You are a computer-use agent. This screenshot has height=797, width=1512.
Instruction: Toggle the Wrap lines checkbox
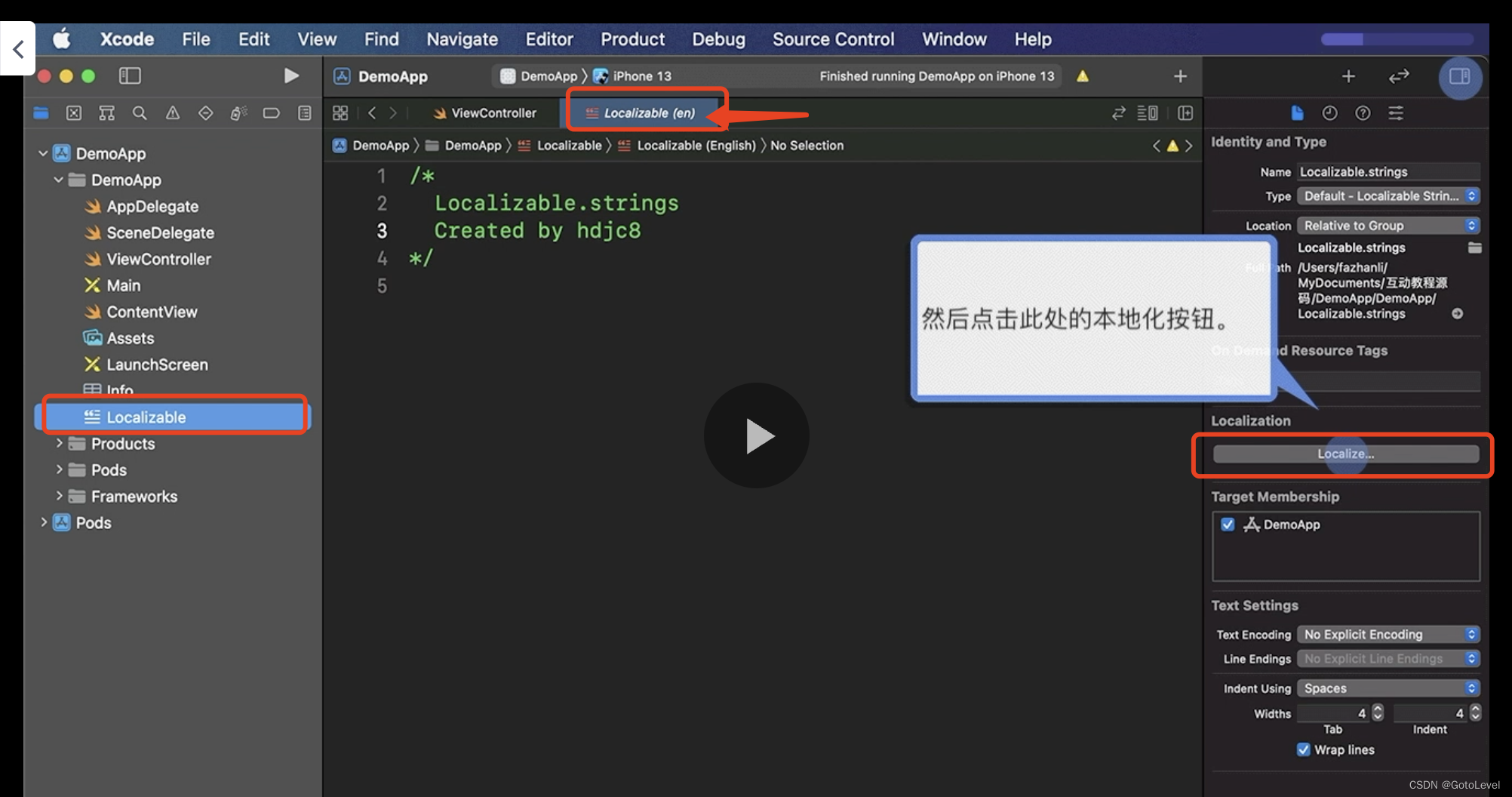pos(1304,749)
